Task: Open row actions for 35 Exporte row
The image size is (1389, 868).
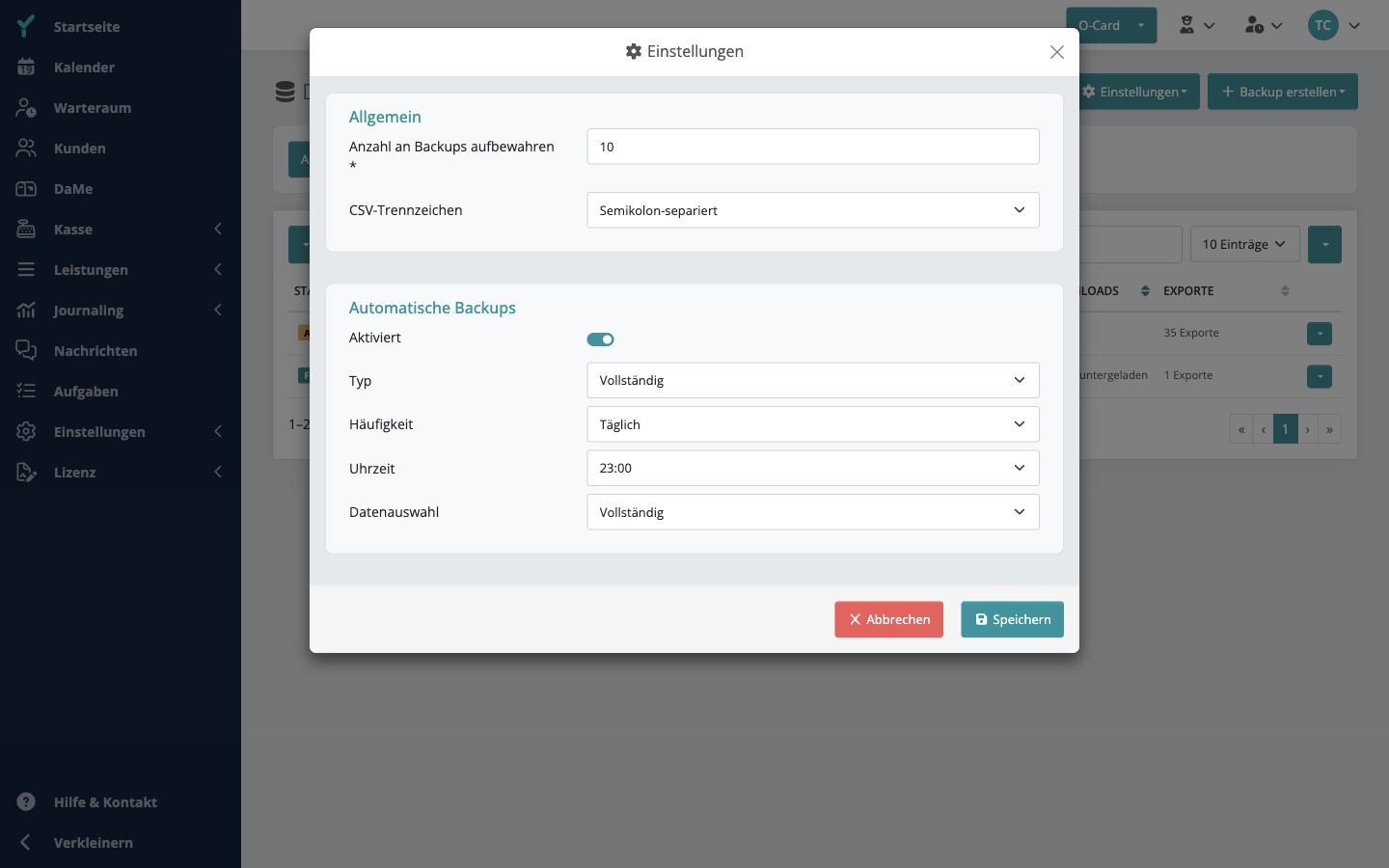Action: pyautogui.click(x=1320, y=334)
